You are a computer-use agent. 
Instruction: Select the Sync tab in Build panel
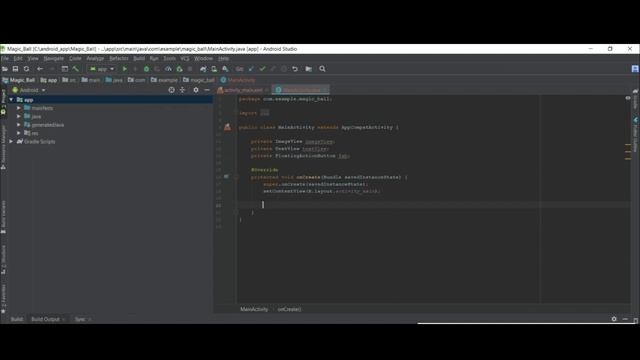coord(80,319)
